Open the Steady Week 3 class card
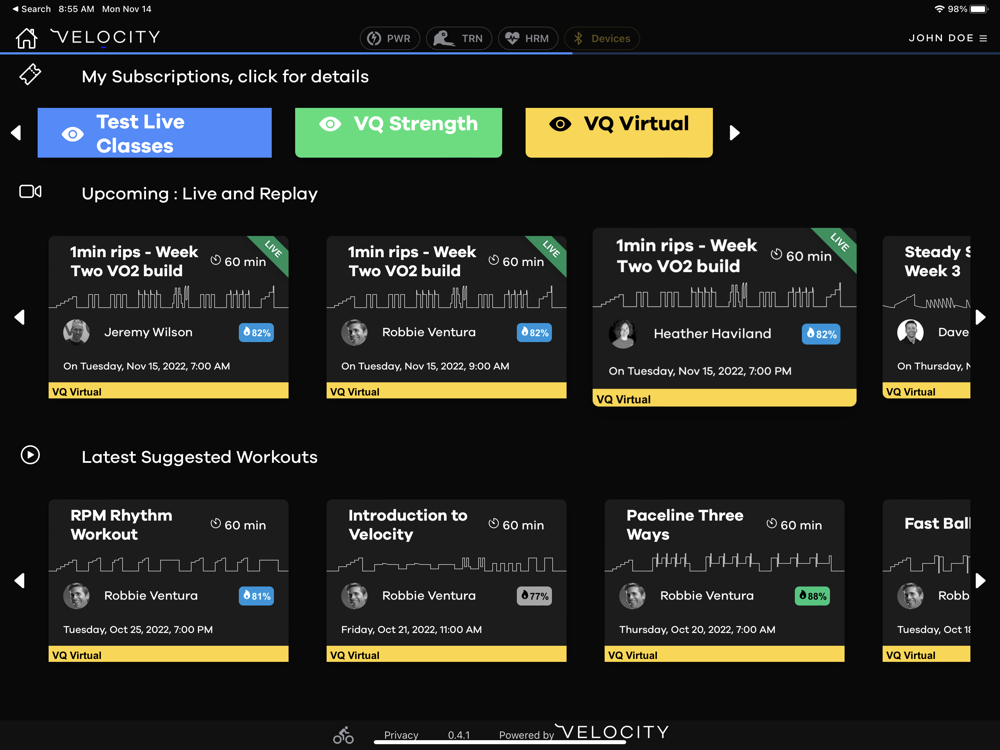 click(x=926, y=317)
